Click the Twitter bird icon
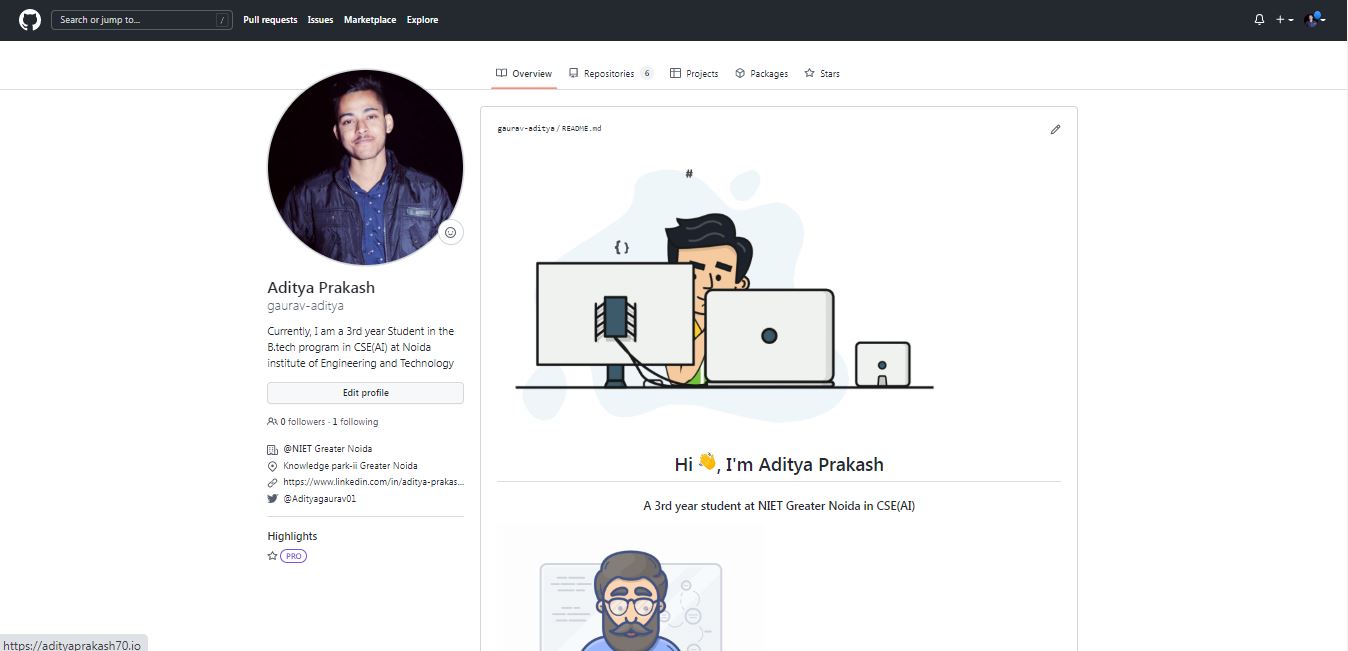This screenshot has width=1348, height=651. pos(272,498)
